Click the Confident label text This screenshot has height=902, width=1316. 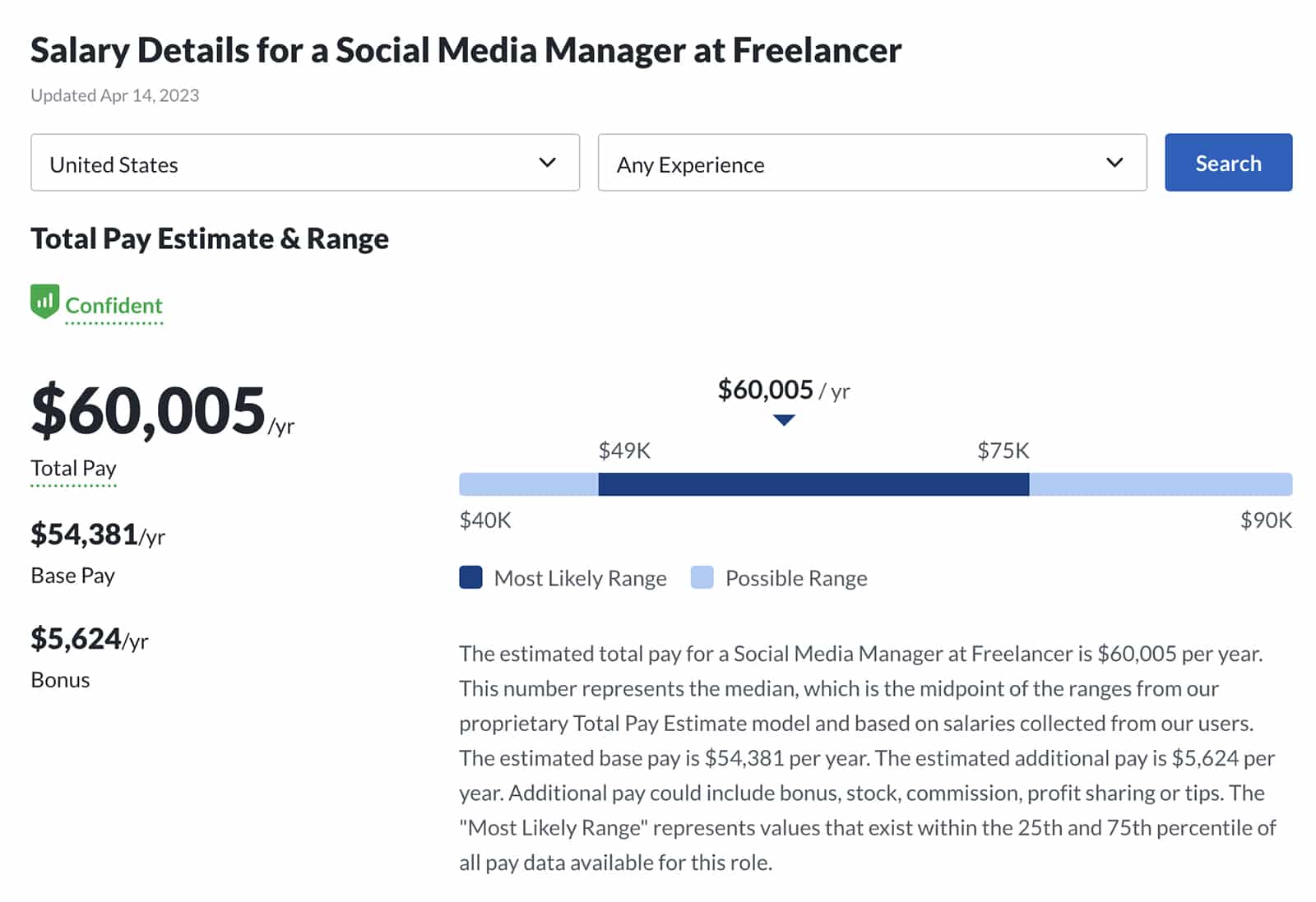(x=114, y=306)
